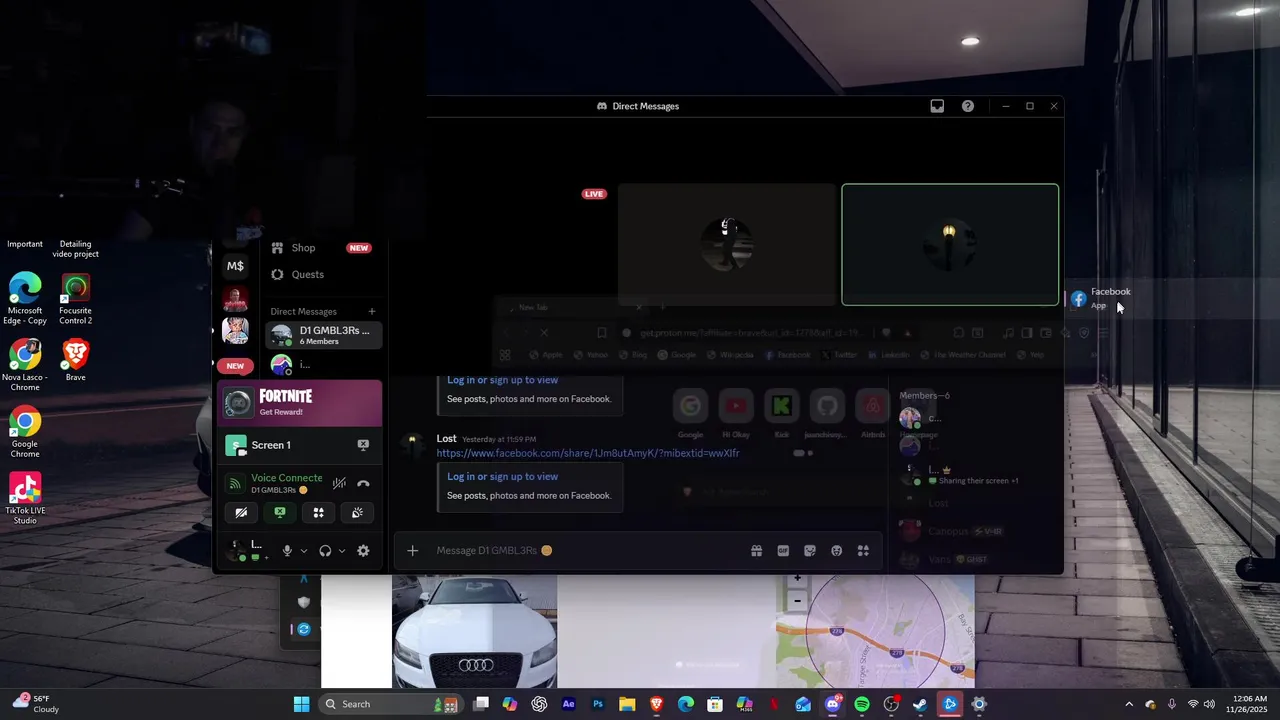
Task: Click the message attachment plus button
Action: 412,550
